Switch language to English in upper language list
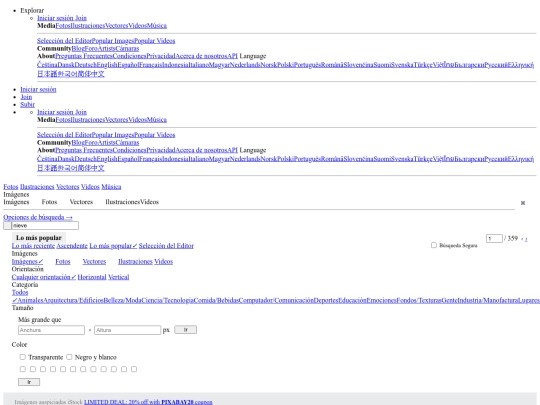Image resolution: width=540 pixels, height=405 pixels. point(107,65)
